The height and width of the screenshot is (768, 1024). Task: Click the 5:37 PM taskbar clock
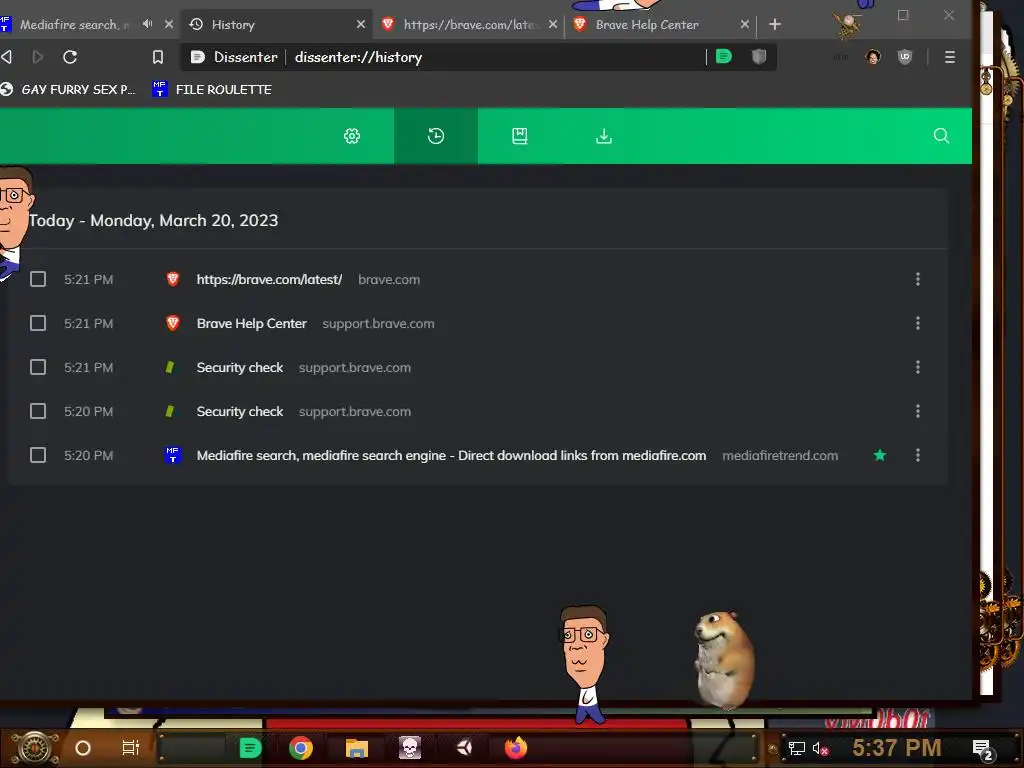(x=897, y=748)
